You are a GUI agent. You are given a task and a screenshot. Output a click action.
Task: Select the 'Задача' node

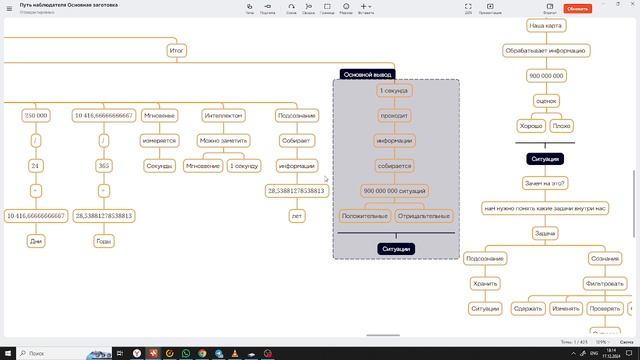[545, 233]
